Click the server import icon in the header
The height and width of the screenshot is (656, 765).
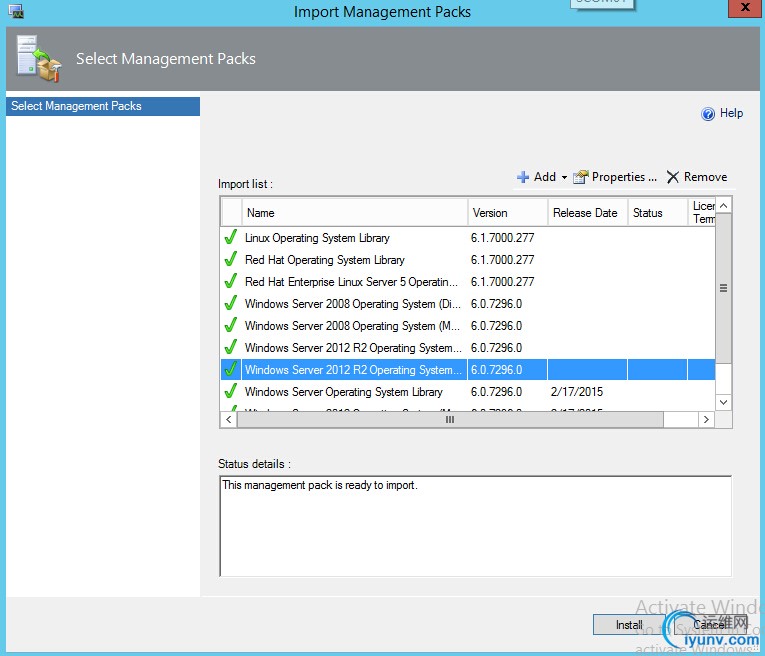pyautogui.click(x=38, y=58)
